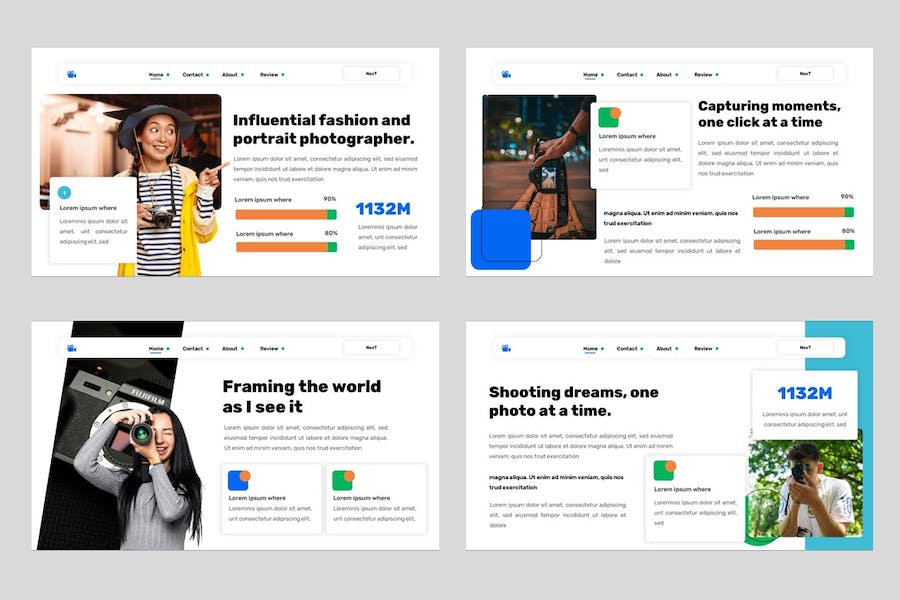Select green-orange icon in Shooting dreams card
900x600 pixels.
(665, 470)
